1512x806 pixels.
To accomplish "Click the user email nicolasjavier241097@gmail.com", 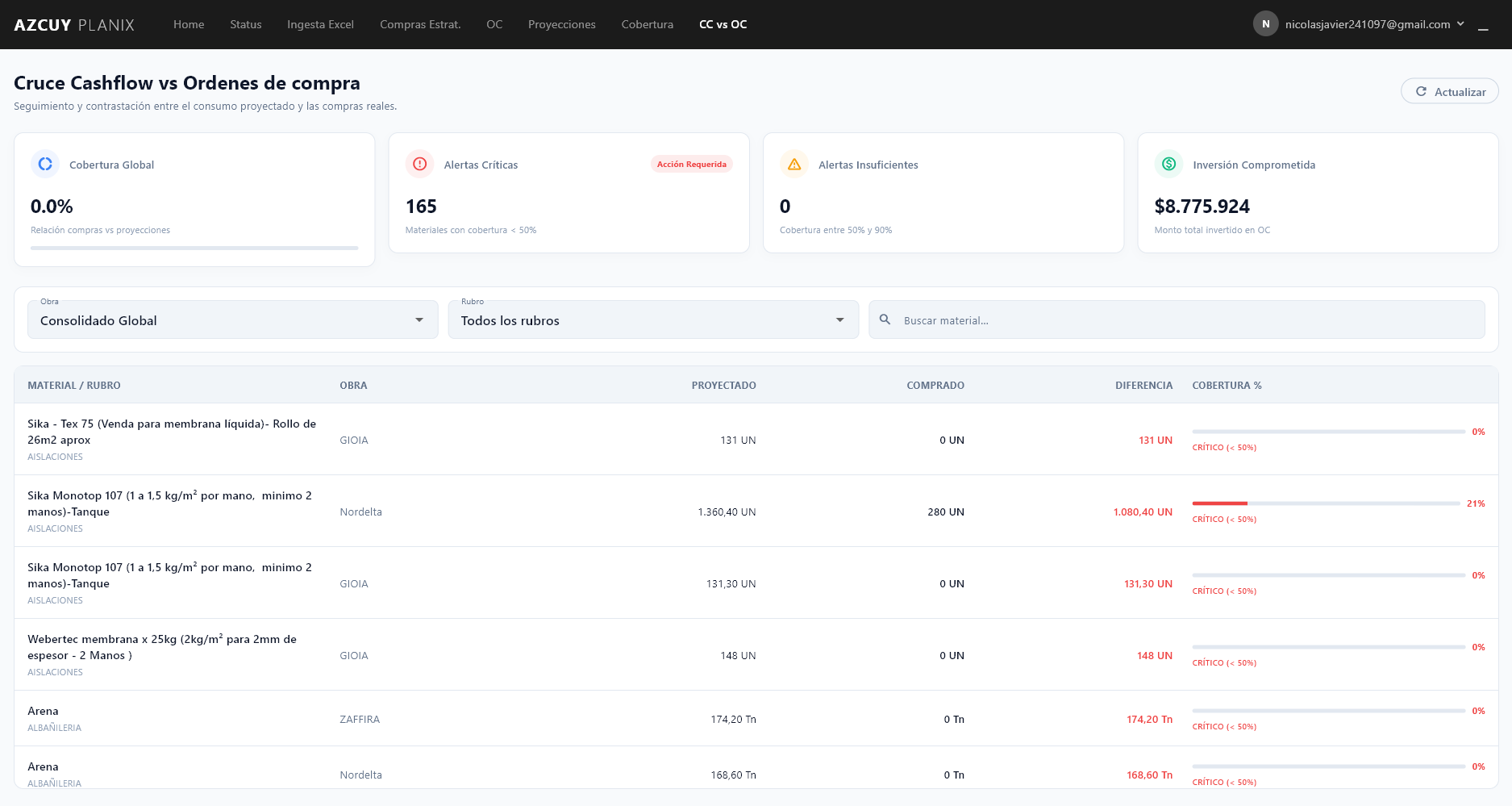I will (x=1368, y=24).
